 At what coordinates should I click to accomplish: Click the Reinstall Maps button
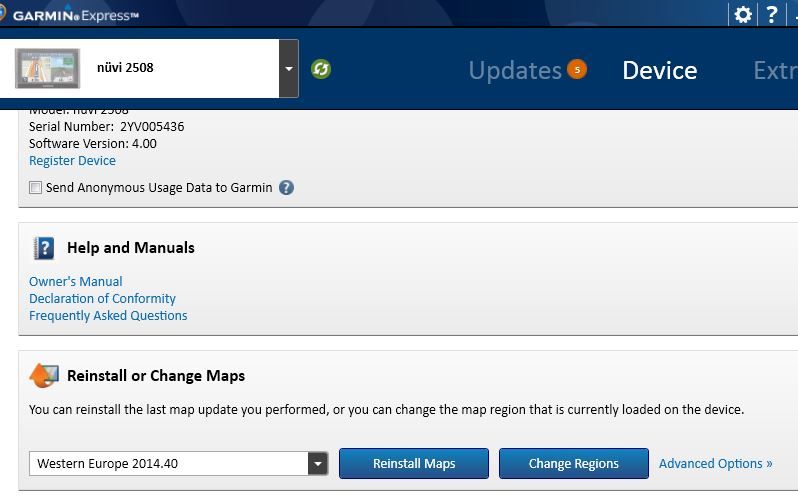tap(414, 463)
